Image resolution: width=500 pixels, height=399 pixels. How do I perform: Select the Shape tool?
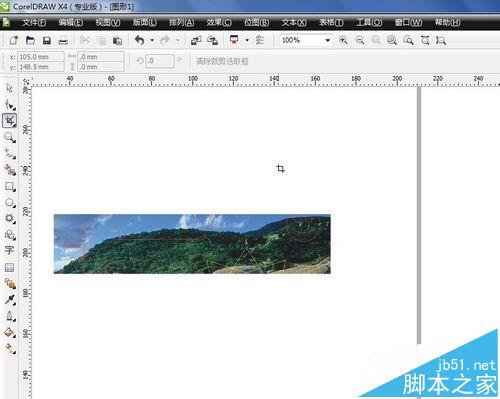(x=9, y=105)
